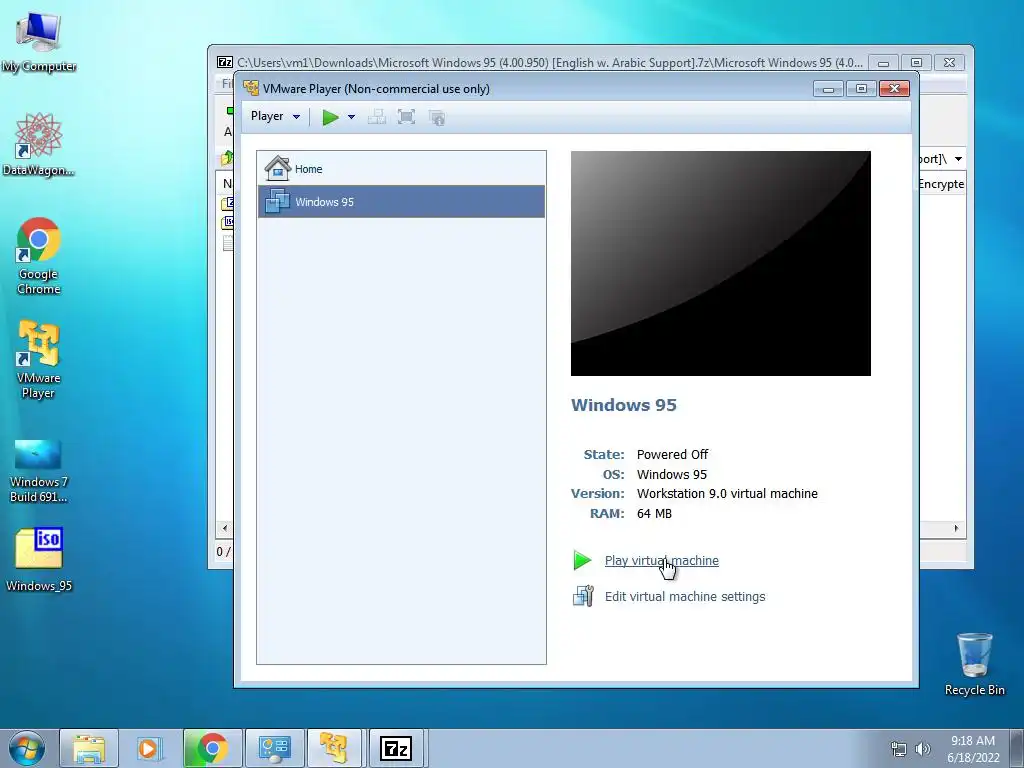
Task: Close the VMware Player window
Action: [x=894, y=89]
